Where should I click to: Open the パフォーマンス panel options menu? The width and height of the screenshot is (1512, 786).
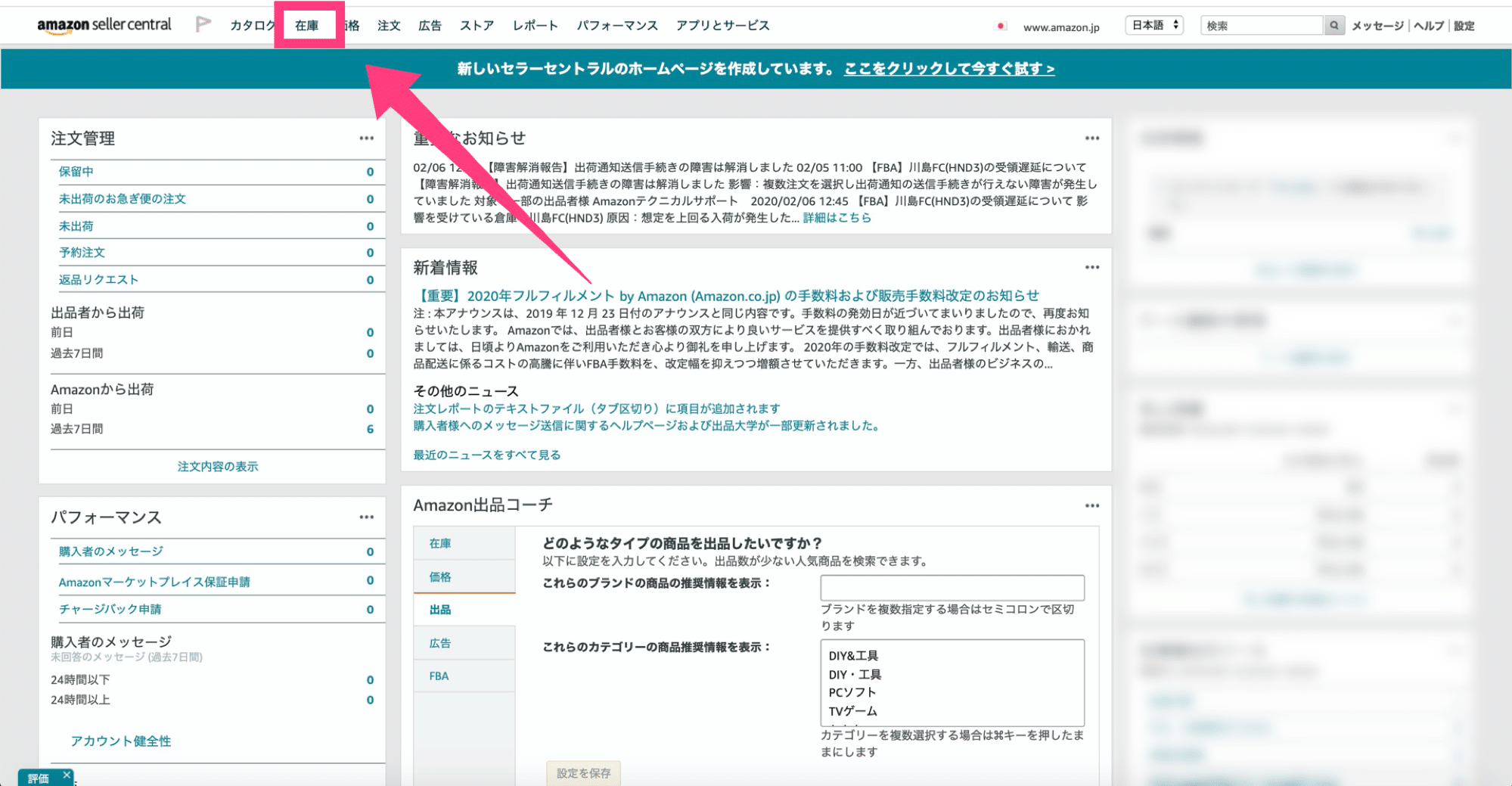[367, 517]
